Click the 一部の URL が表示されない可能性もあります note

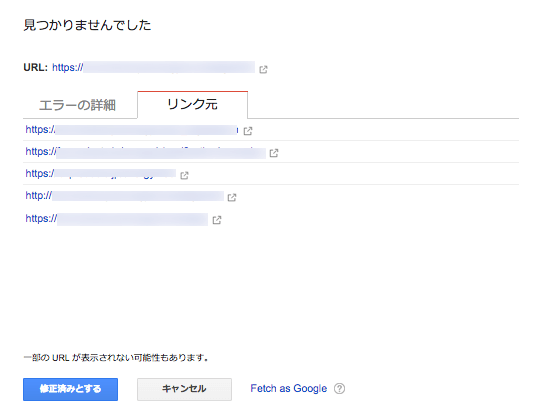point(116,358)
